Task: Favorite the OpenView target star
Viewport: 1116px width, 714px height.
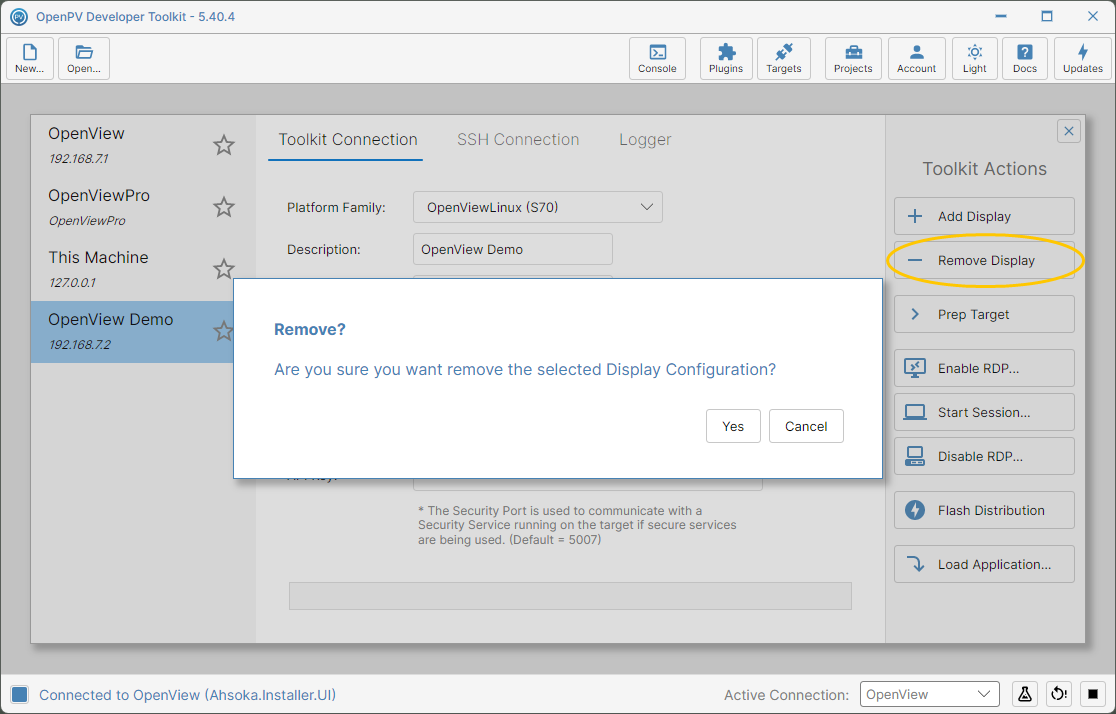Action: coord(223,145)
